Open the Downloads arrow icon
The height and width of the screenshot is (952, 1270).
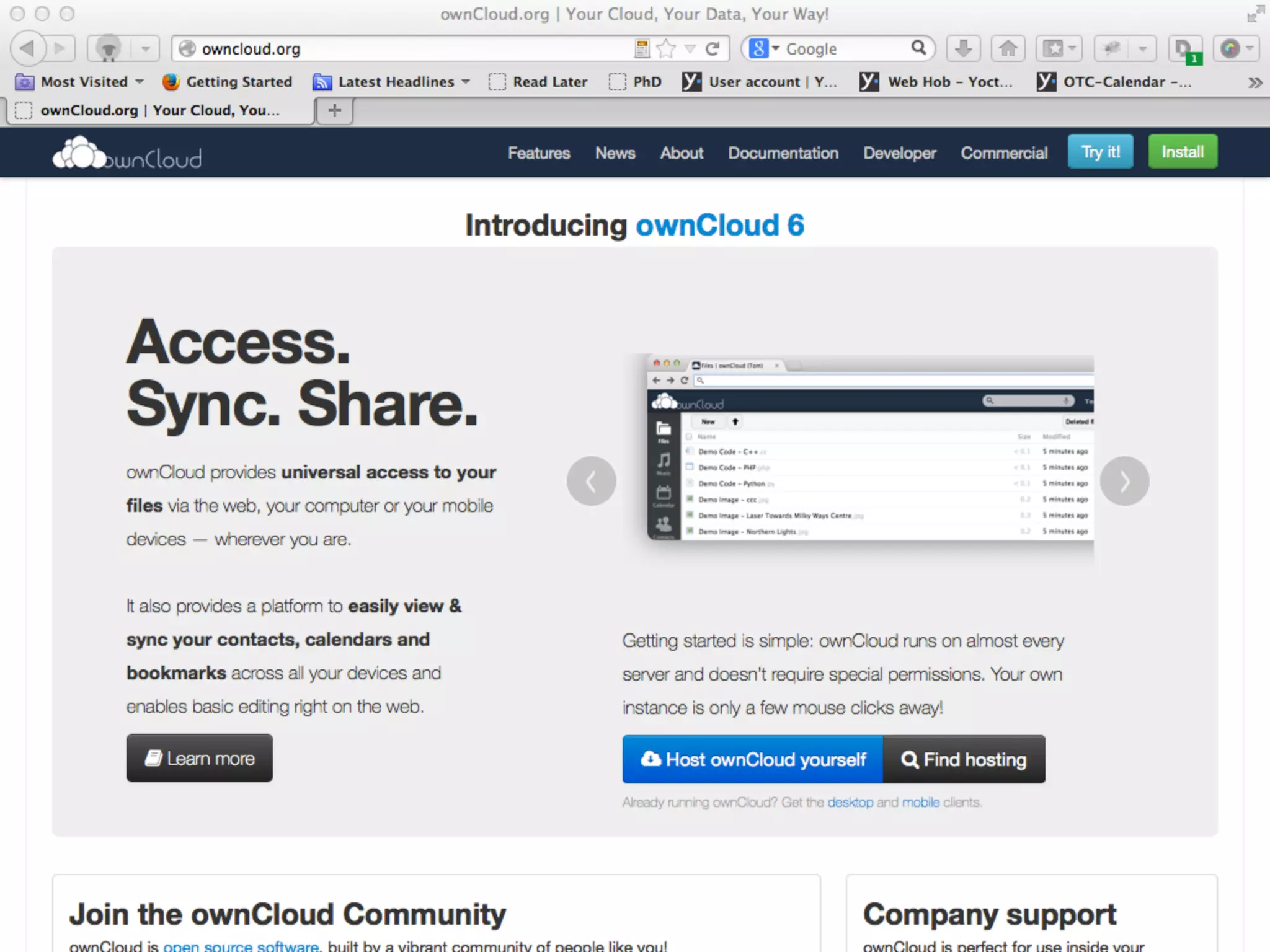963,48
